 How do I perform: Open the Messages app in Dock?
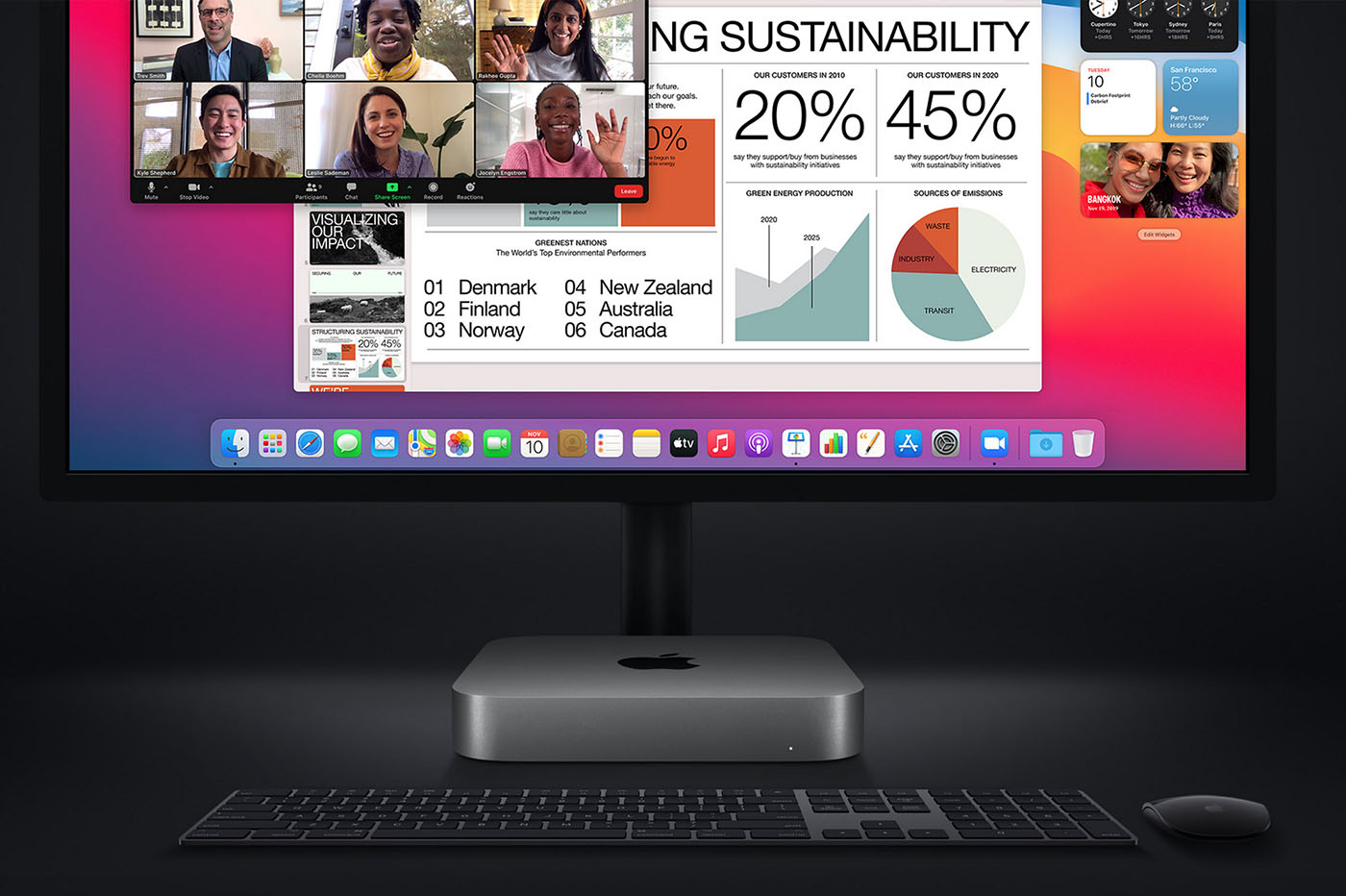pyautogui.click(x=347, y=443)
